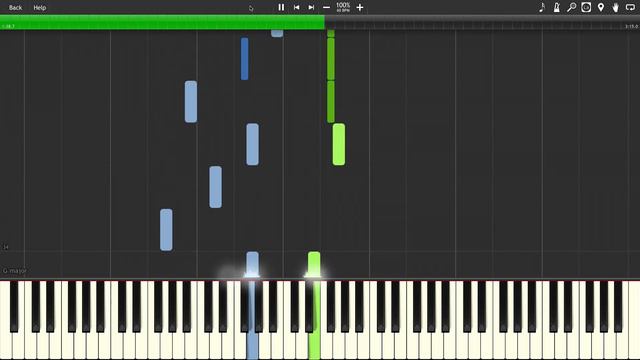Toggle the loop icon

(x=631, y=7)
